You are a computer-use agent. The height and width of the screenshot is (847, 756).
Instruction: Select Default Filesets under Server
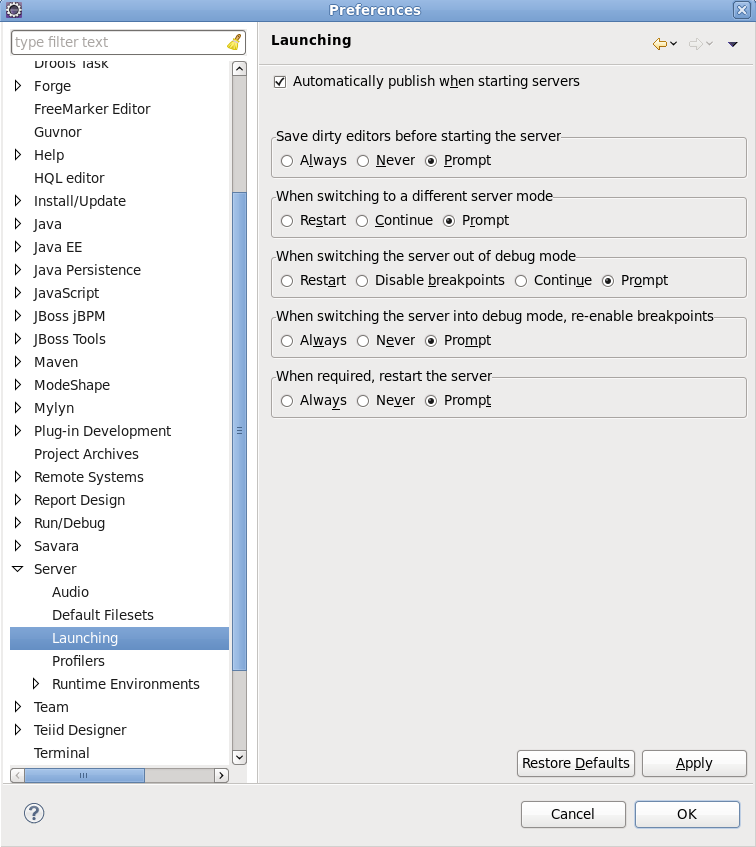pos(102,615)
